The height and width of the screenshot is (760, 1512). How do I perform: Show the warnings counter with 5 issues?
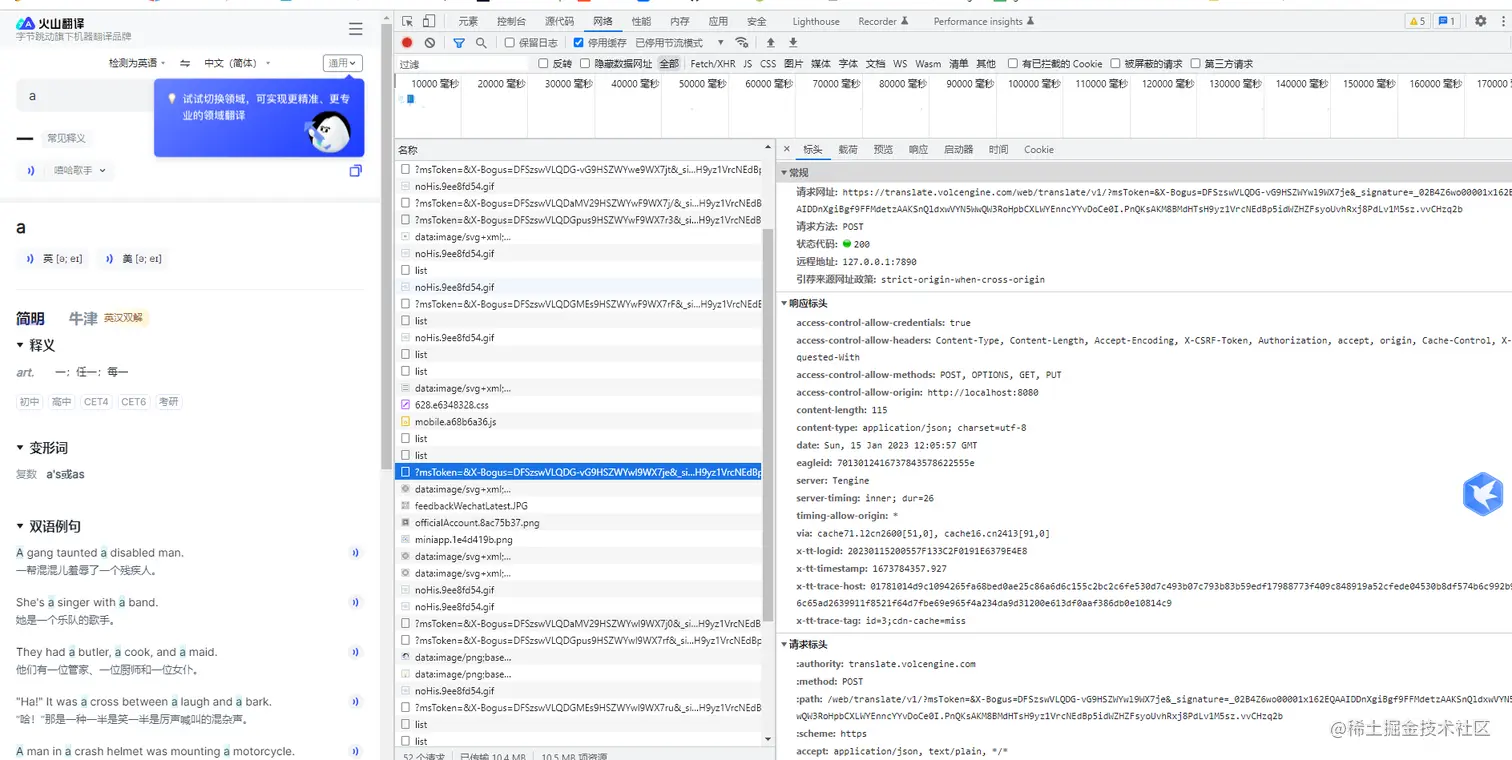pyautogui.click(x=1418, y=21)
